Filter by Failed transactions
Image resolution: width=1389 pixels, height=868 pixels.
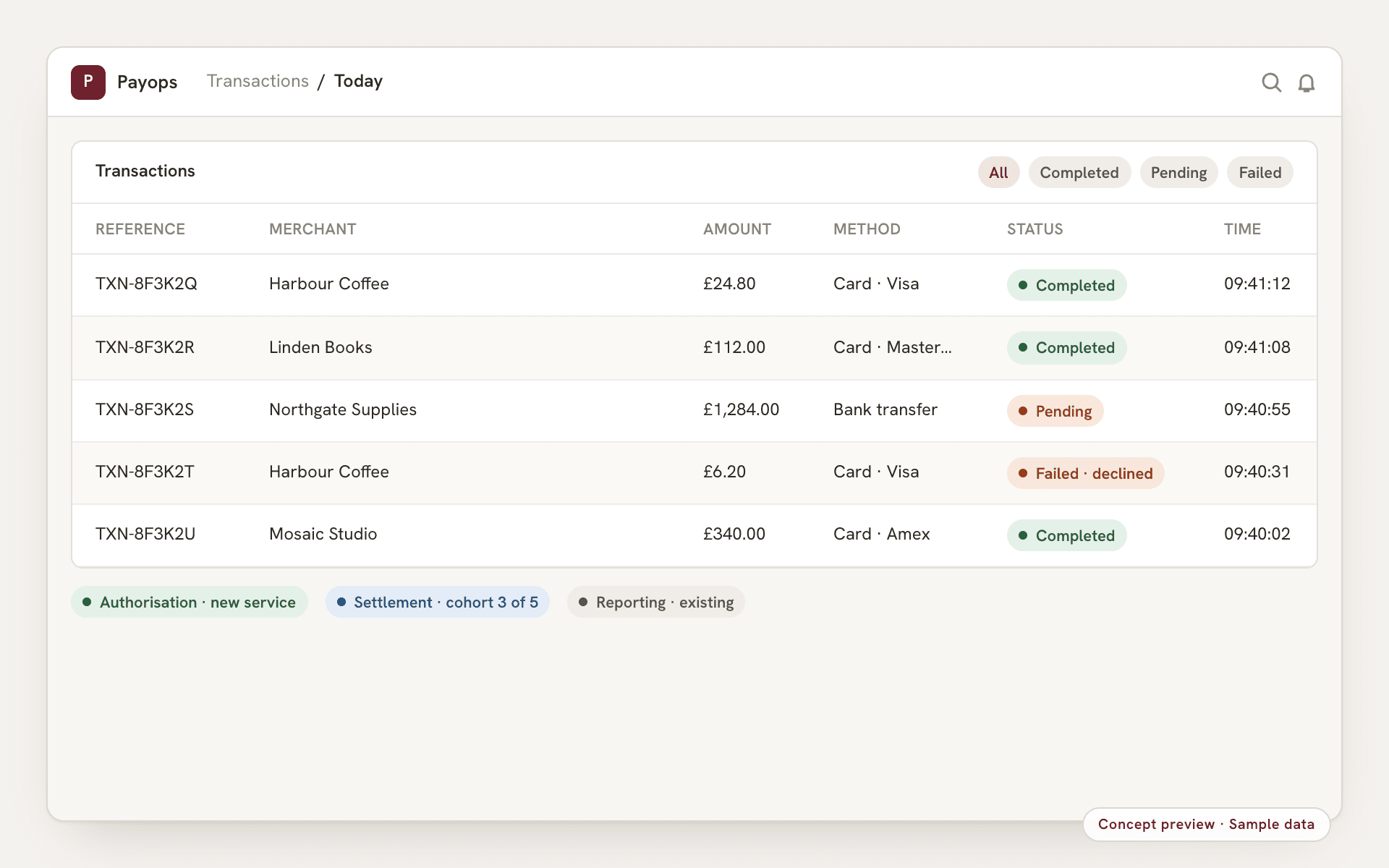(1260, 172)
